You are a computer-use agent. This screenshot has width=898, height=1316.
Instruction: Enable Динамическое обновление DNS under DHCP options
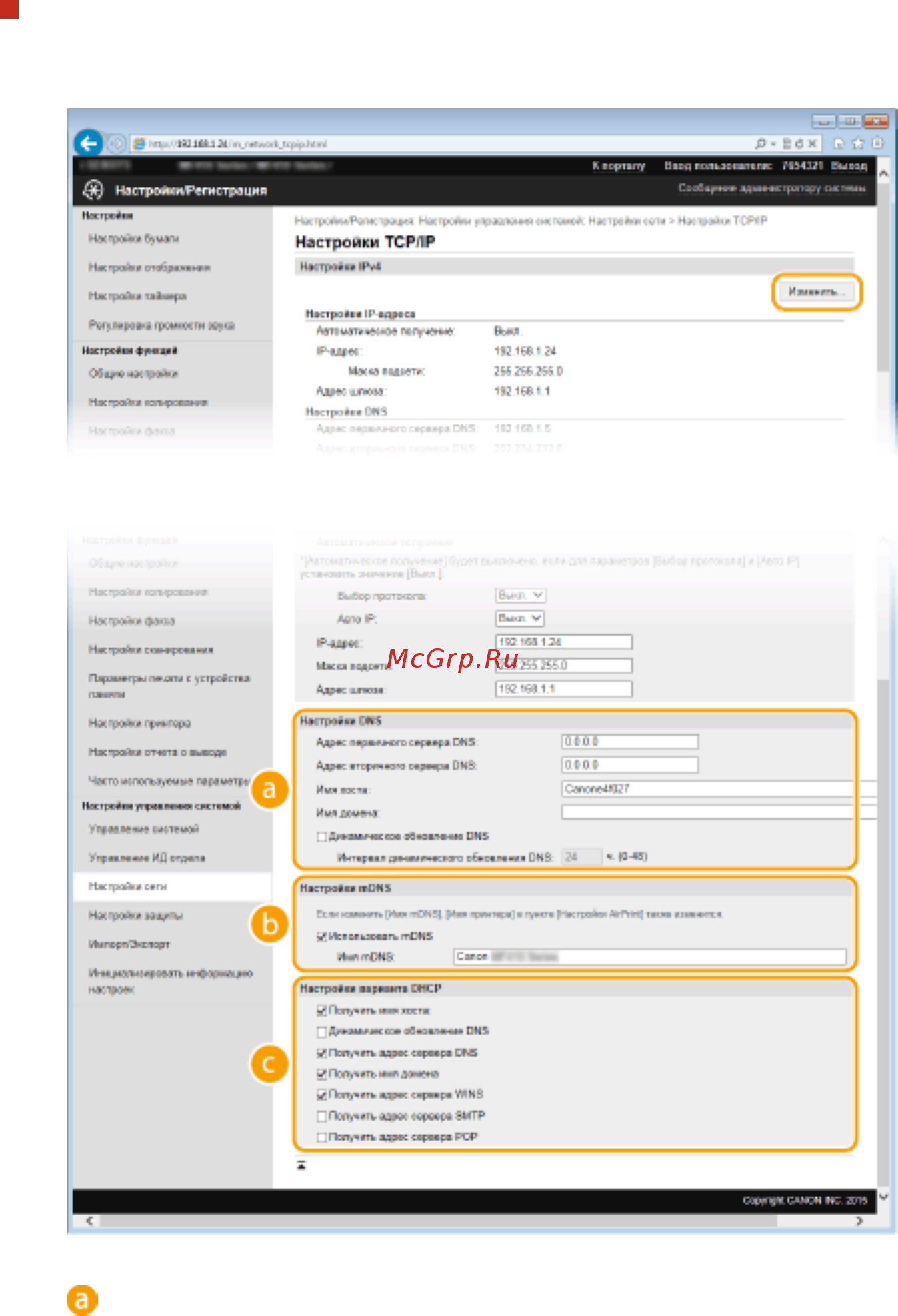(x=322, y=1031)
